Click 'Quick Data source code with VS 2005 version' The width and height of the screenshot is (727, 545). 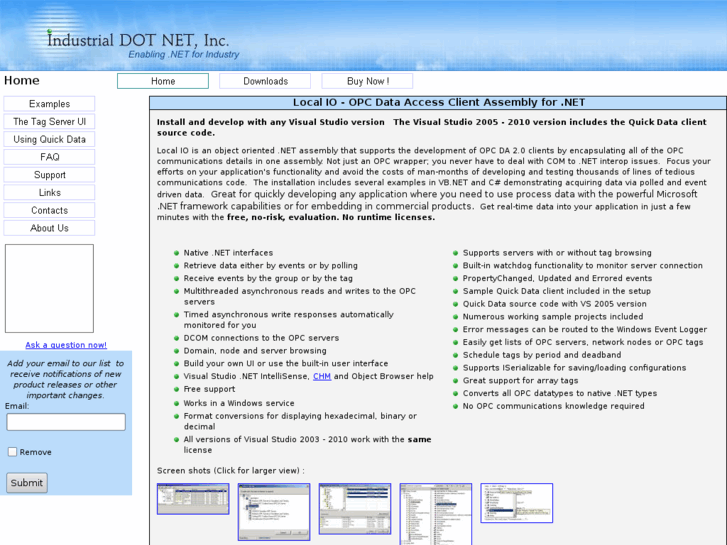coord(554,304)
